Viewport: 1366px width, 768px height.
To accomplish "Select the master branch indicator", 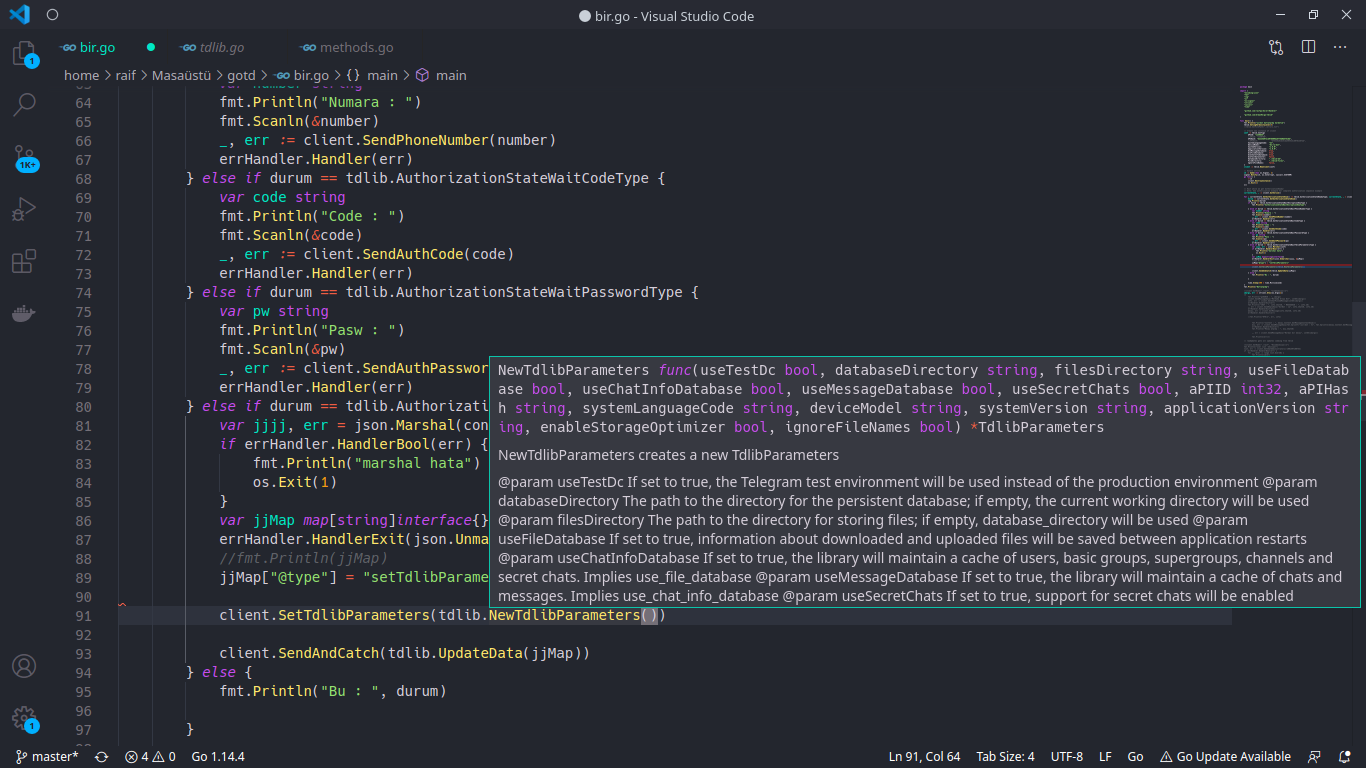I will click(46, 756).
